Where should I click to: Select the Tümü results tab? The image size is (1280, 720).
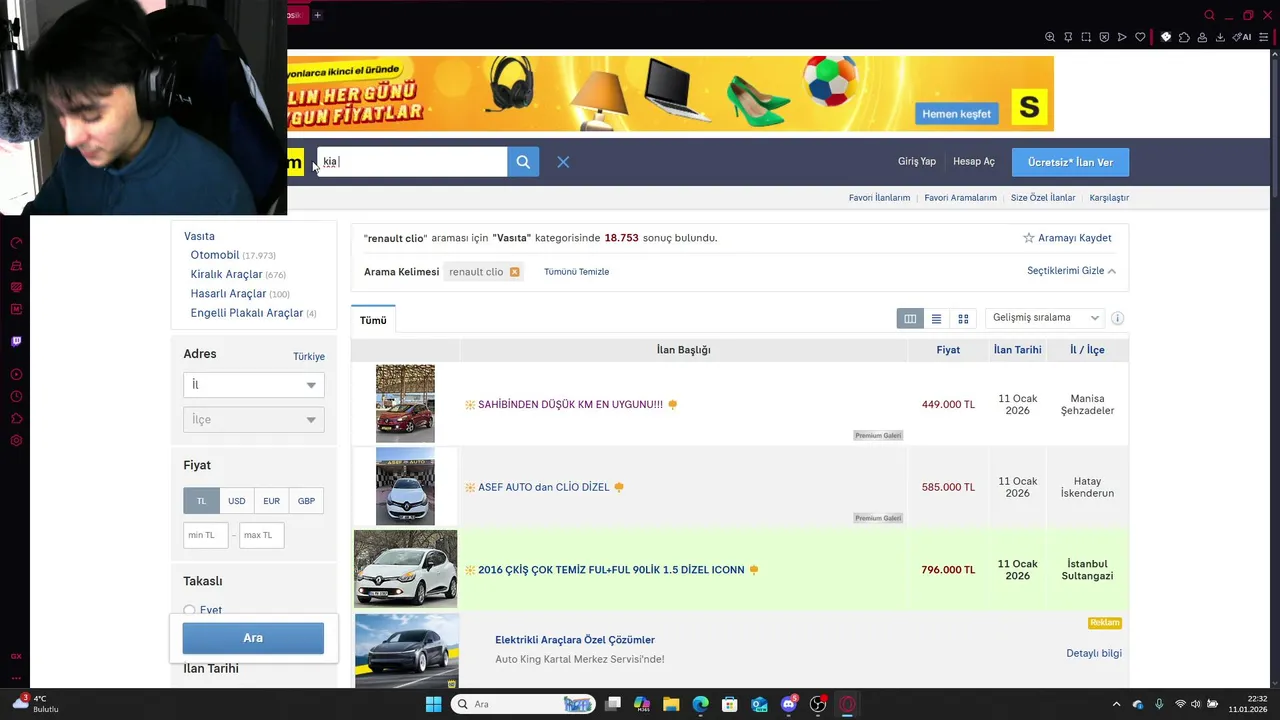pos(373,320)
